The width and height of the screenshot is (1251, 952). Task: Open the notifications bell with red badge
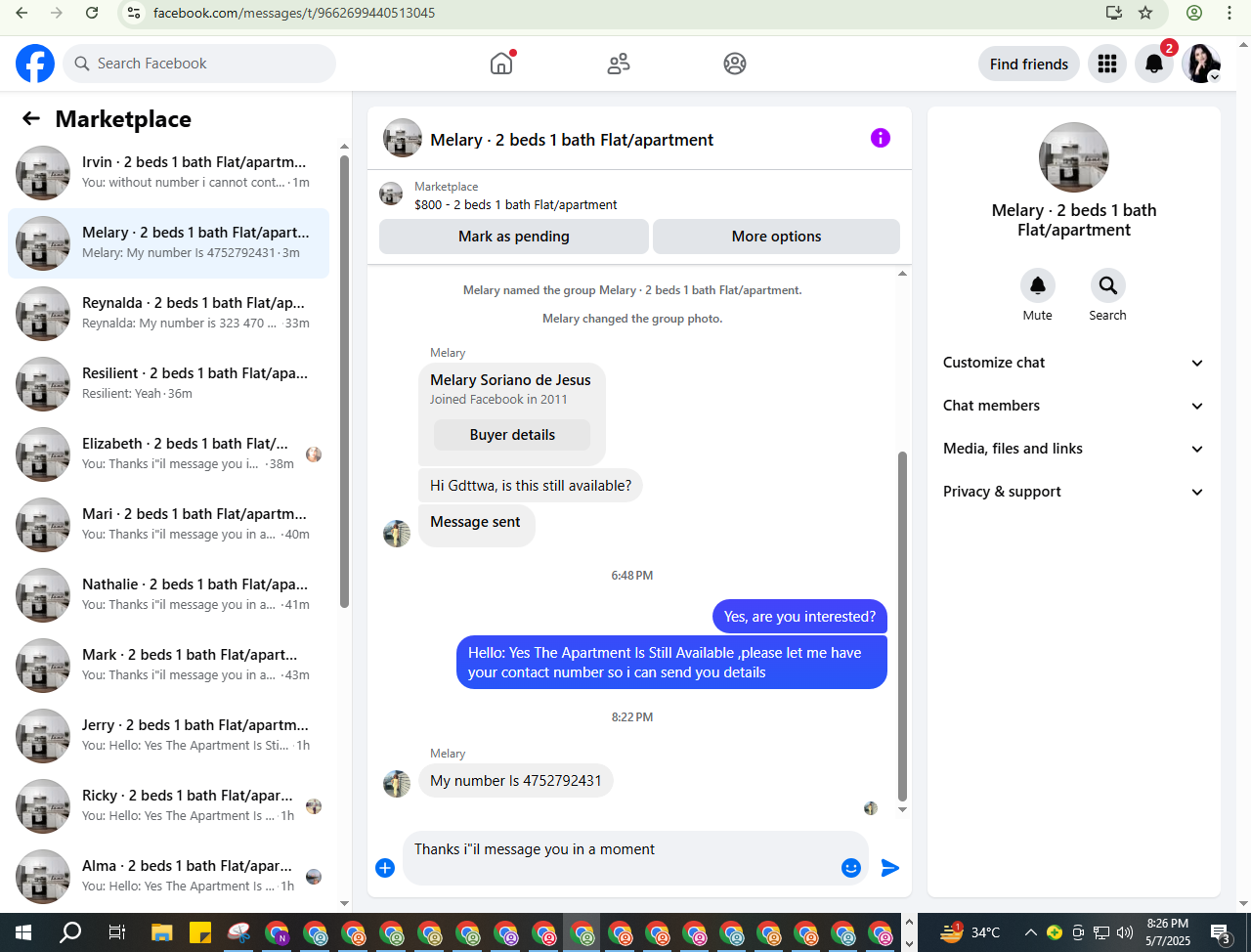click(x=1154, y=64)
